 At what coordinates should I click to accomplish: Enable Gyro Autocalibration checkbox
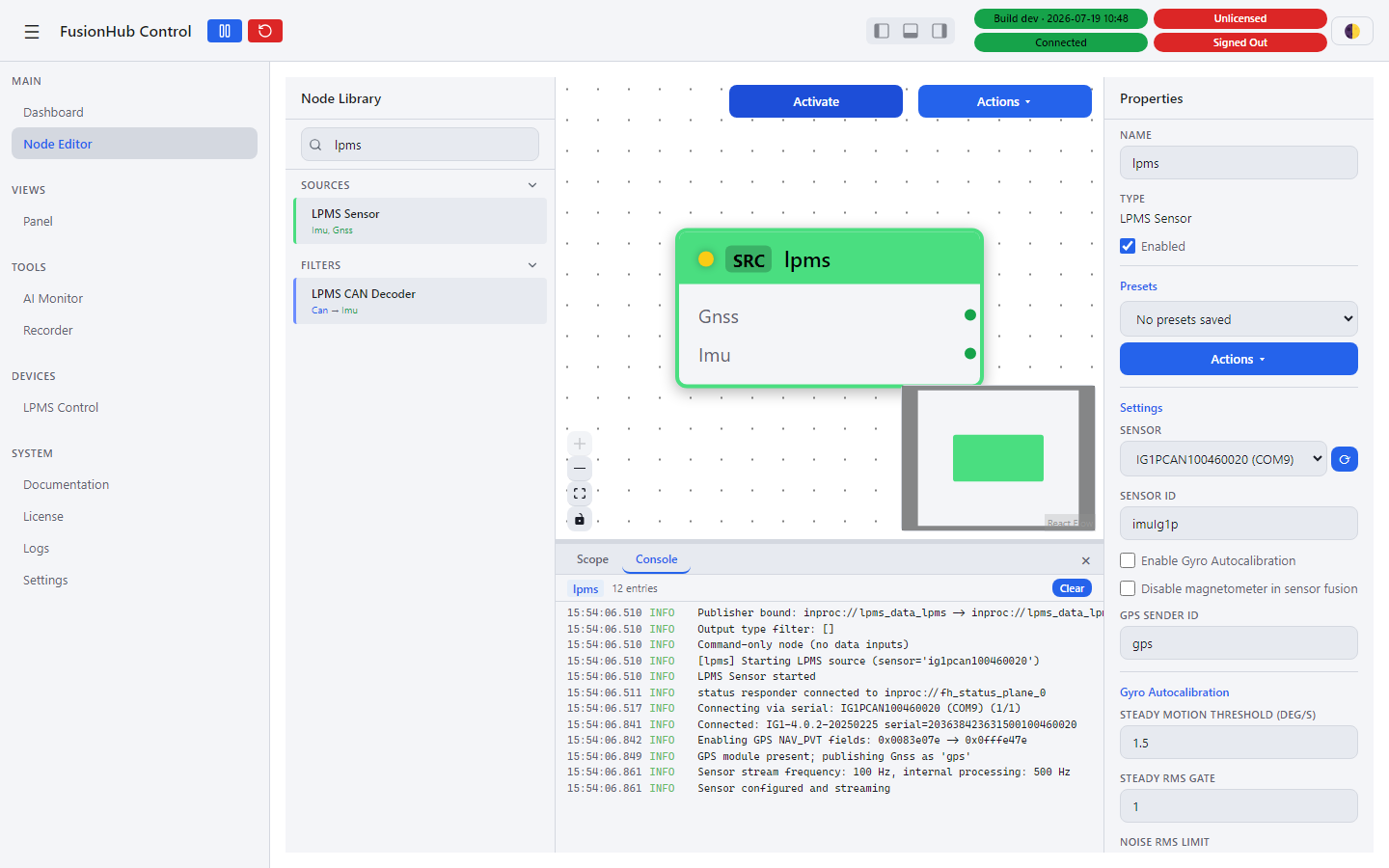point(1128,560)
